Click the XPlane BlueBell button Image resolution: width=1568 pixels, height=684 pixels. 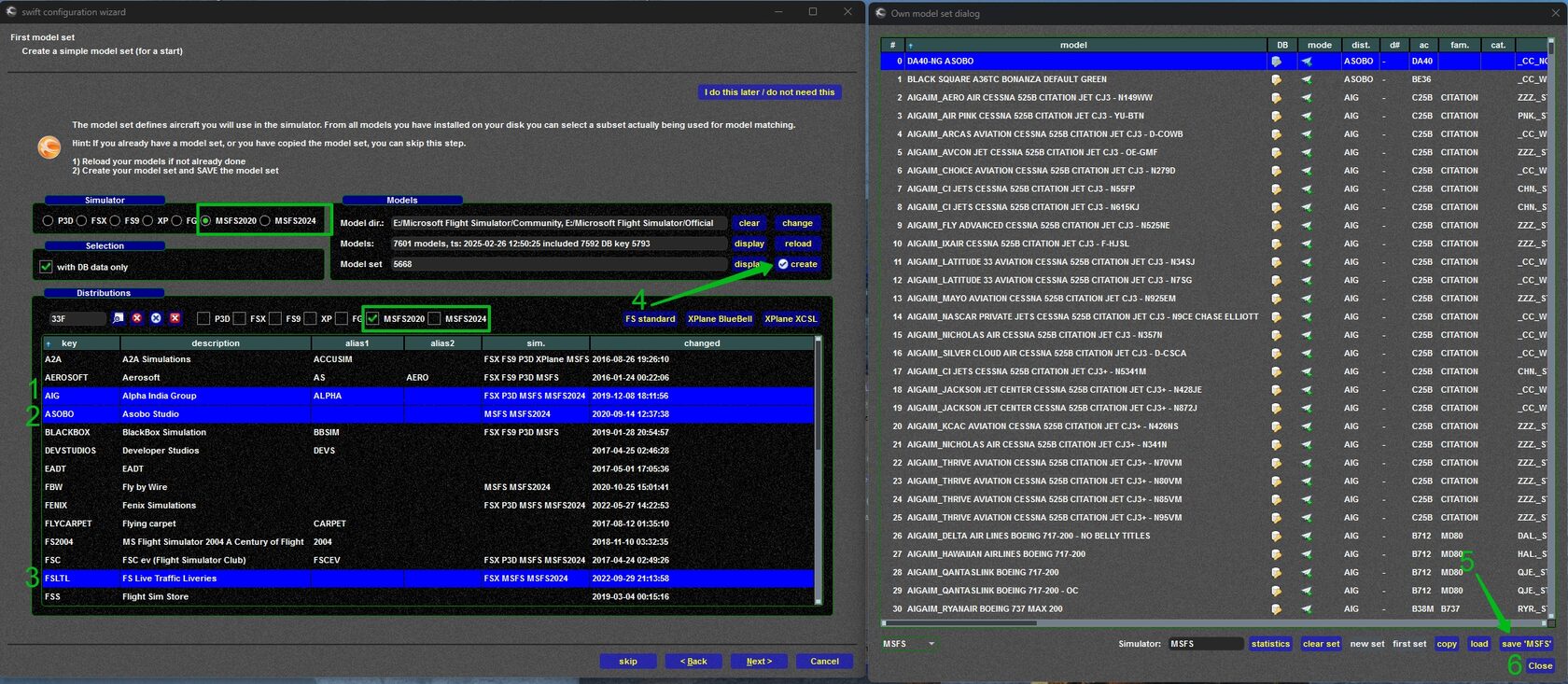point(721,319)
